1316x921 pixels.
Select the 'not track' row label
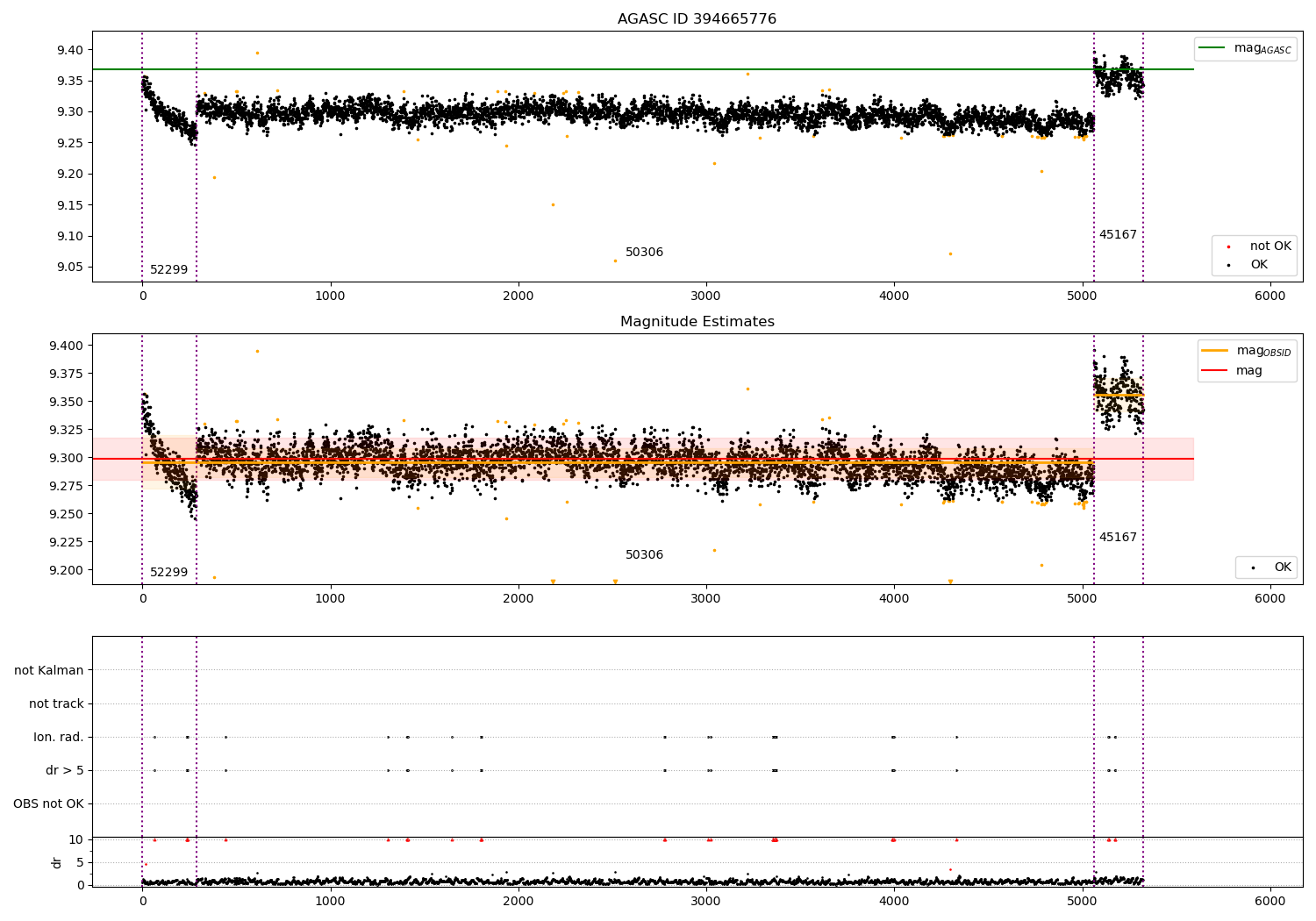(x=56, y=703)
